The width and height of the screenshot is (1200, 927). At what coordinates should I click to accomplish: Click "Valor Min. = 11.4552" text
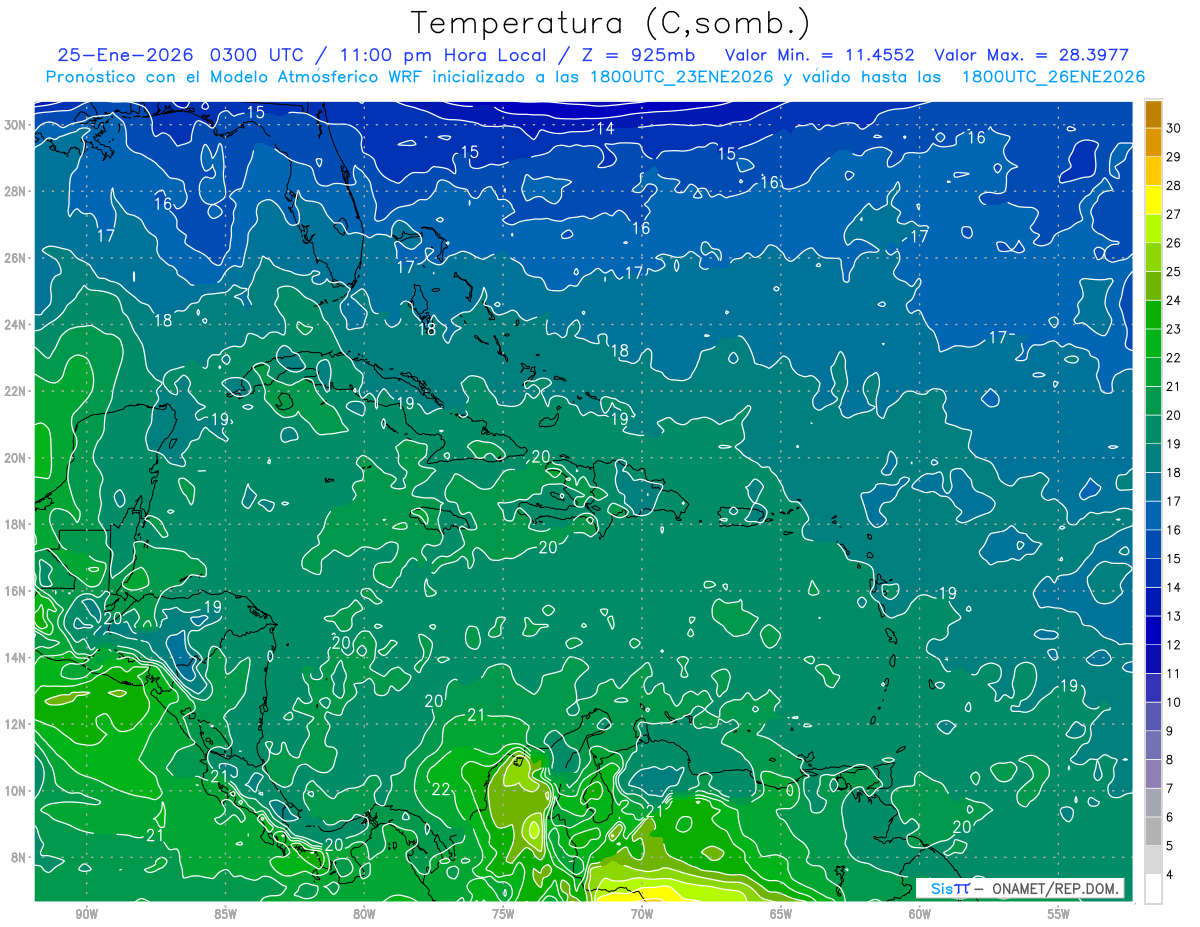coord(820,55)
